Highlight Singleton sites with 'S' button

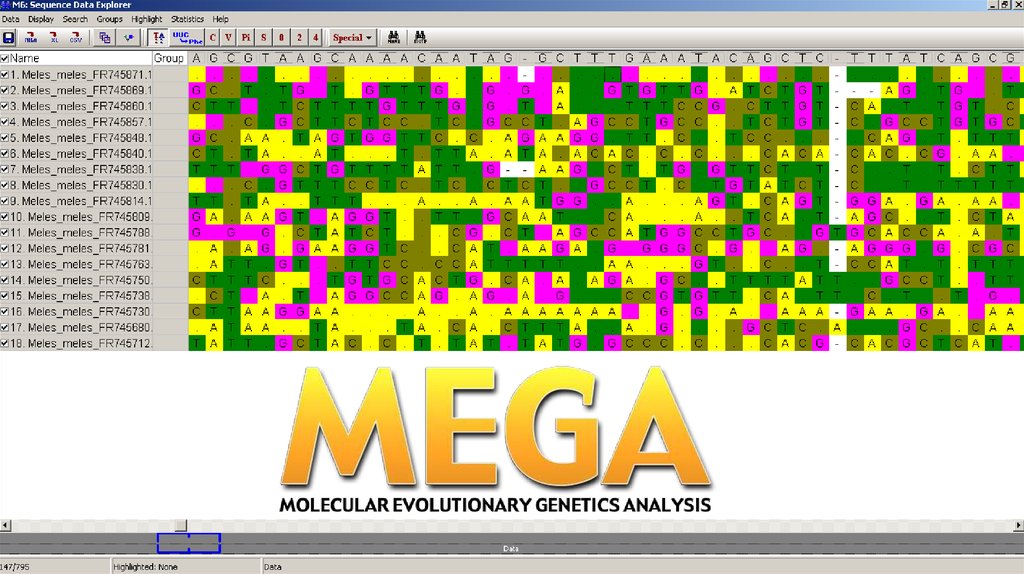click(x=264, y=38)
